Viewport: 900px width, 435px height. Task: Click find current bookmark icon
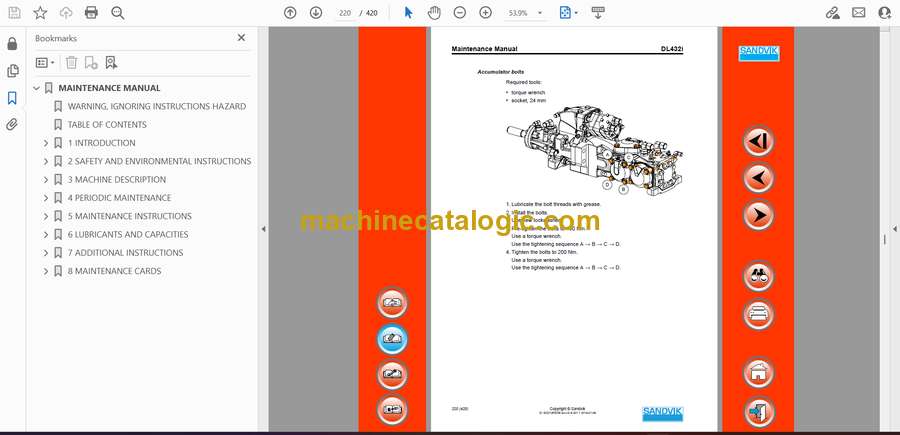pyautogui.click(x=111, y=63)
